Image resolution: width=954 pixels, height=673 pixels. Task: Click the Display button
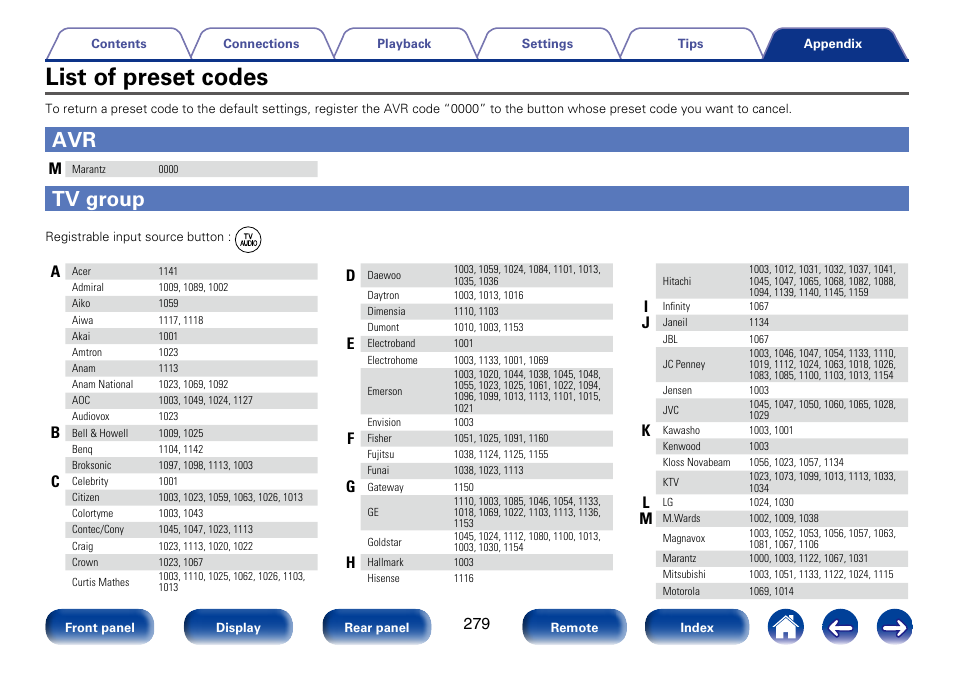pyautogui.click(x=238, y=627)
